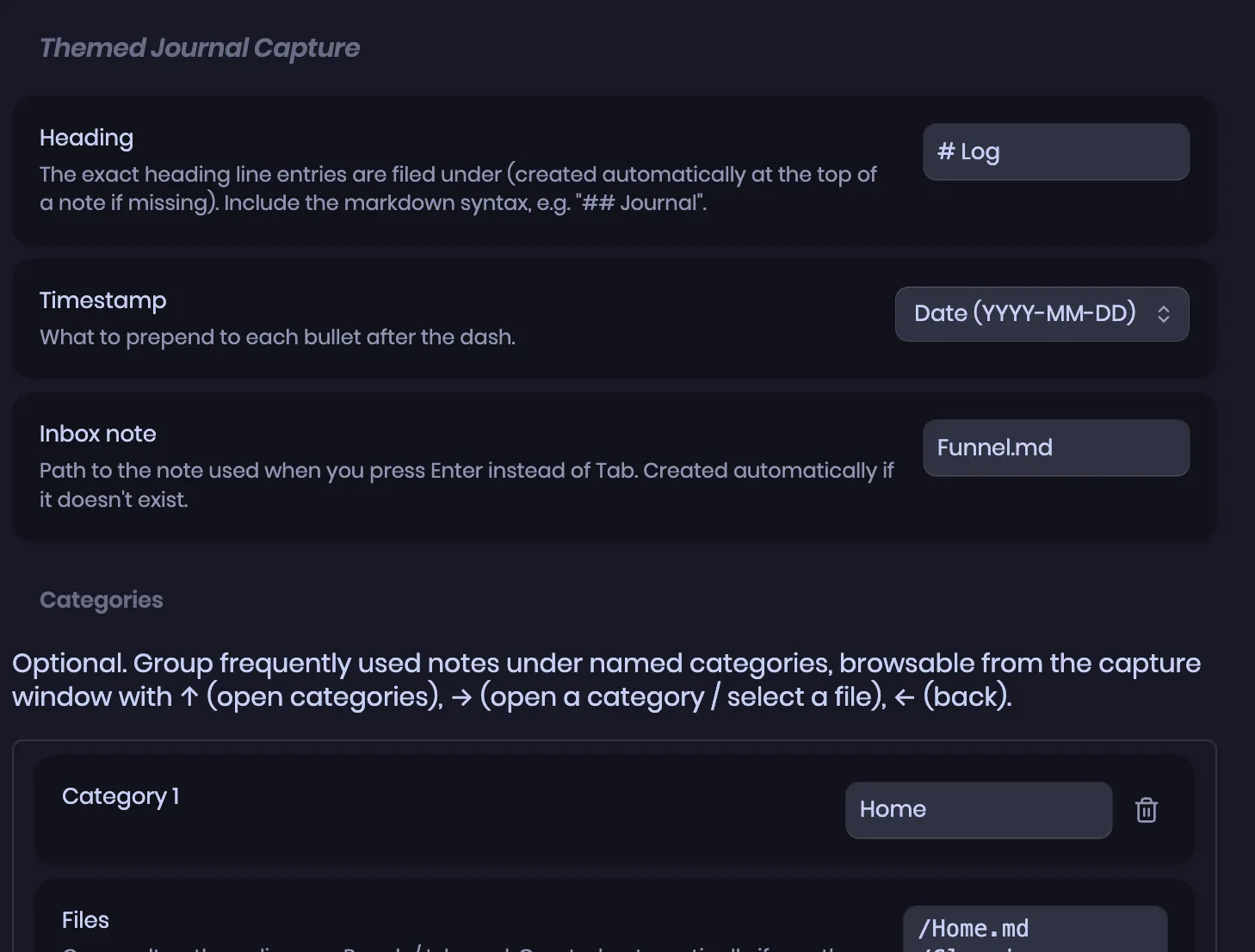Image resolution: width=1255 pixels, height=952 pixels.
Task: Click the inbox note path description text
Action: [467, 485]
